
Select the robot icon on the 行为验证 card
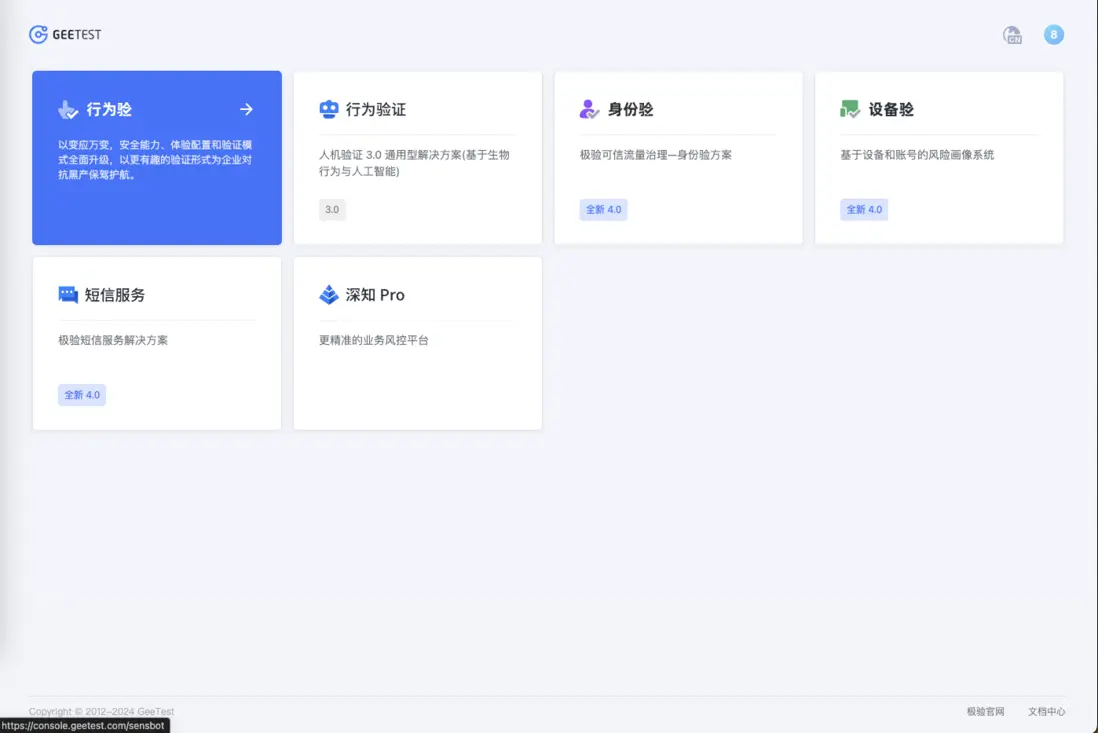pyautogui.click(x=327, y=108)
